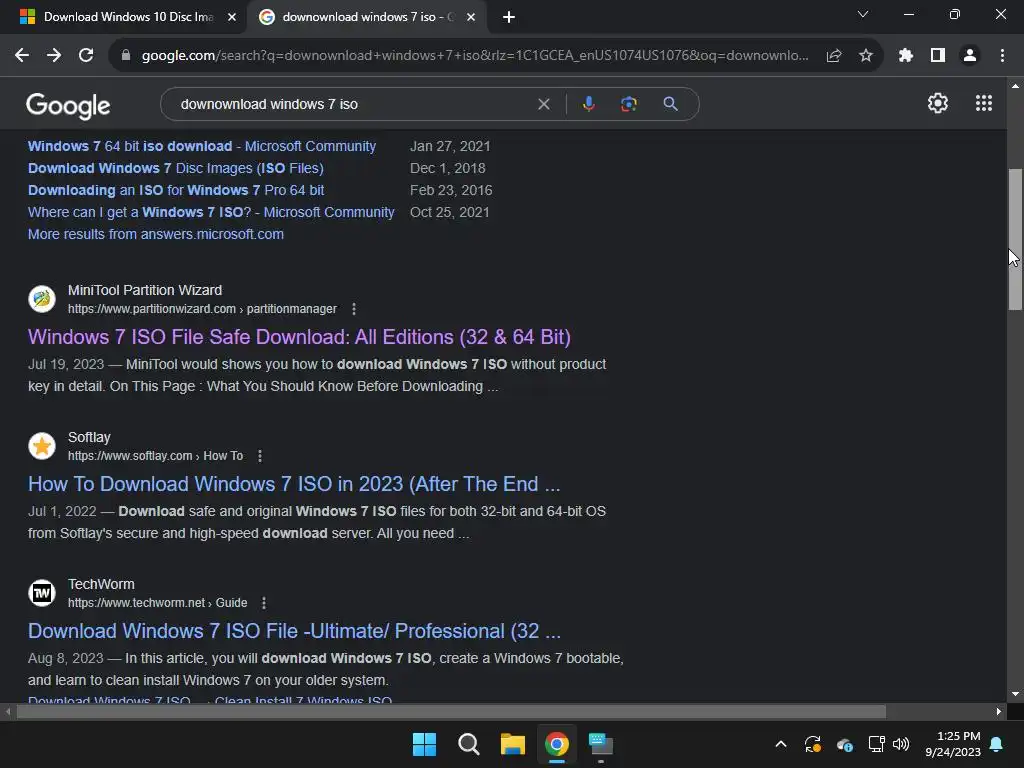Screen dimensions: 1024x768
Task: Click the horizontal scrollbar right arrow
Action: [x=999, y=711]
